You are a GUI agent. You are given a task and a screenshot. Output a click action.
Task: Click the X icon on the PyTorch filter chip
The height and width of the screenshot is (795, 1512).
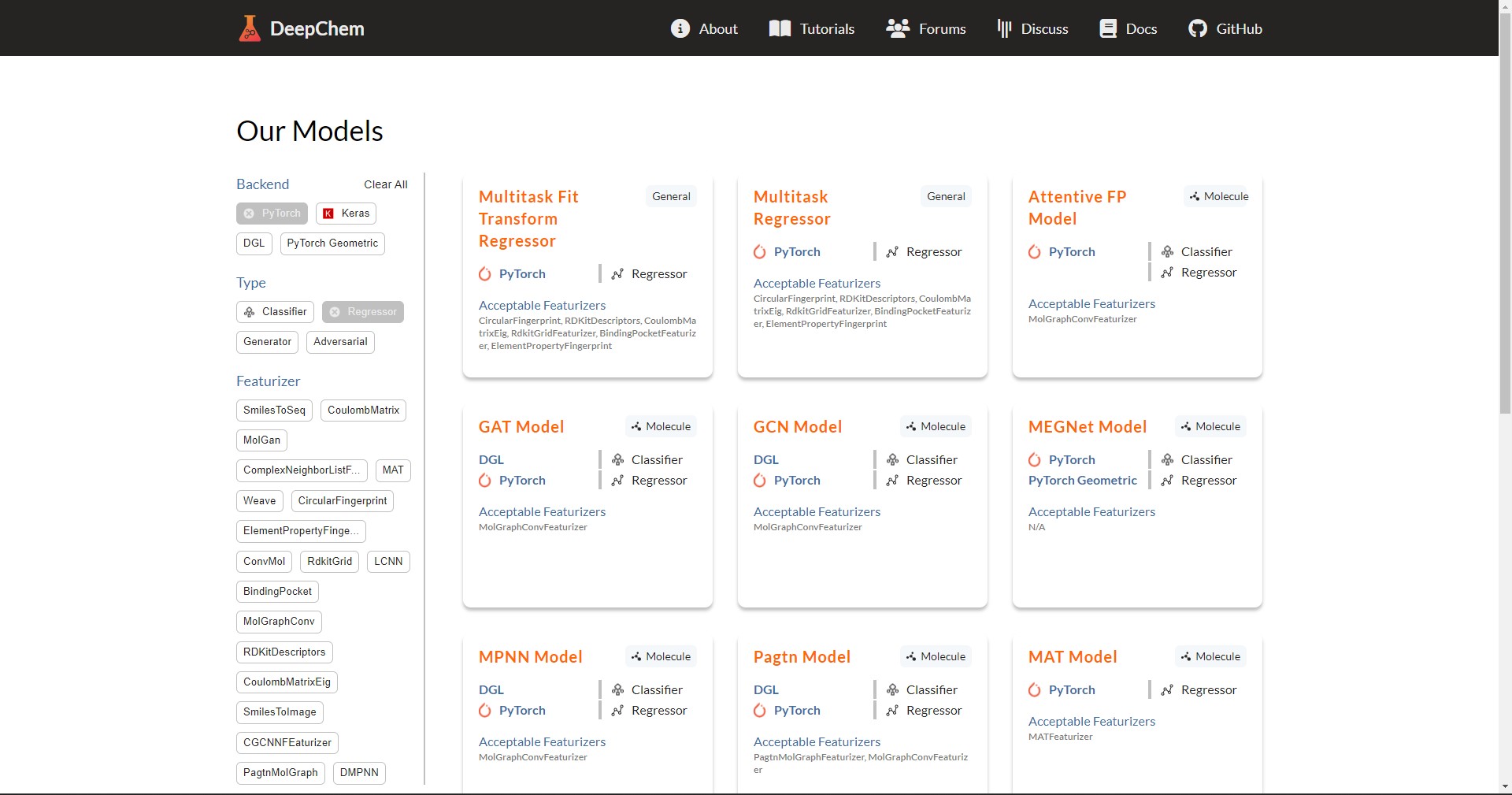tap(249, 214)
